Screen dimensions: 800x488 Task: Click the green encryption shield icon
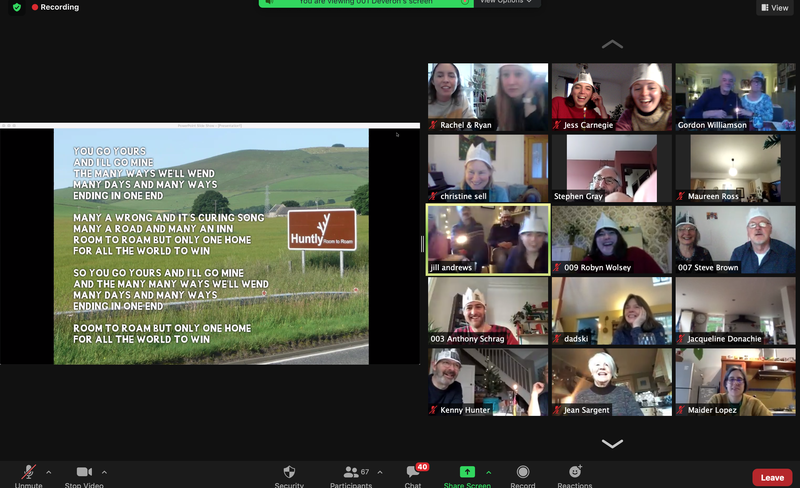pyautogui.click(x=17, y=7)
